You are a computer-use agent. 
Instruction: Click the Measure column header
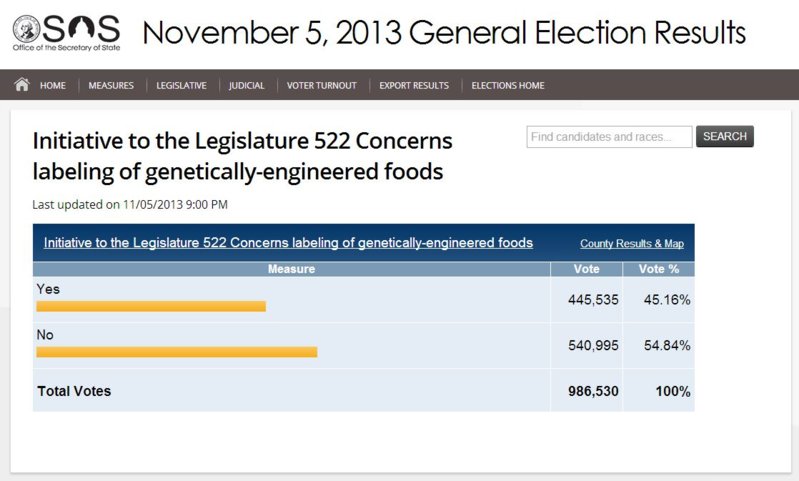tap(291, 269)
